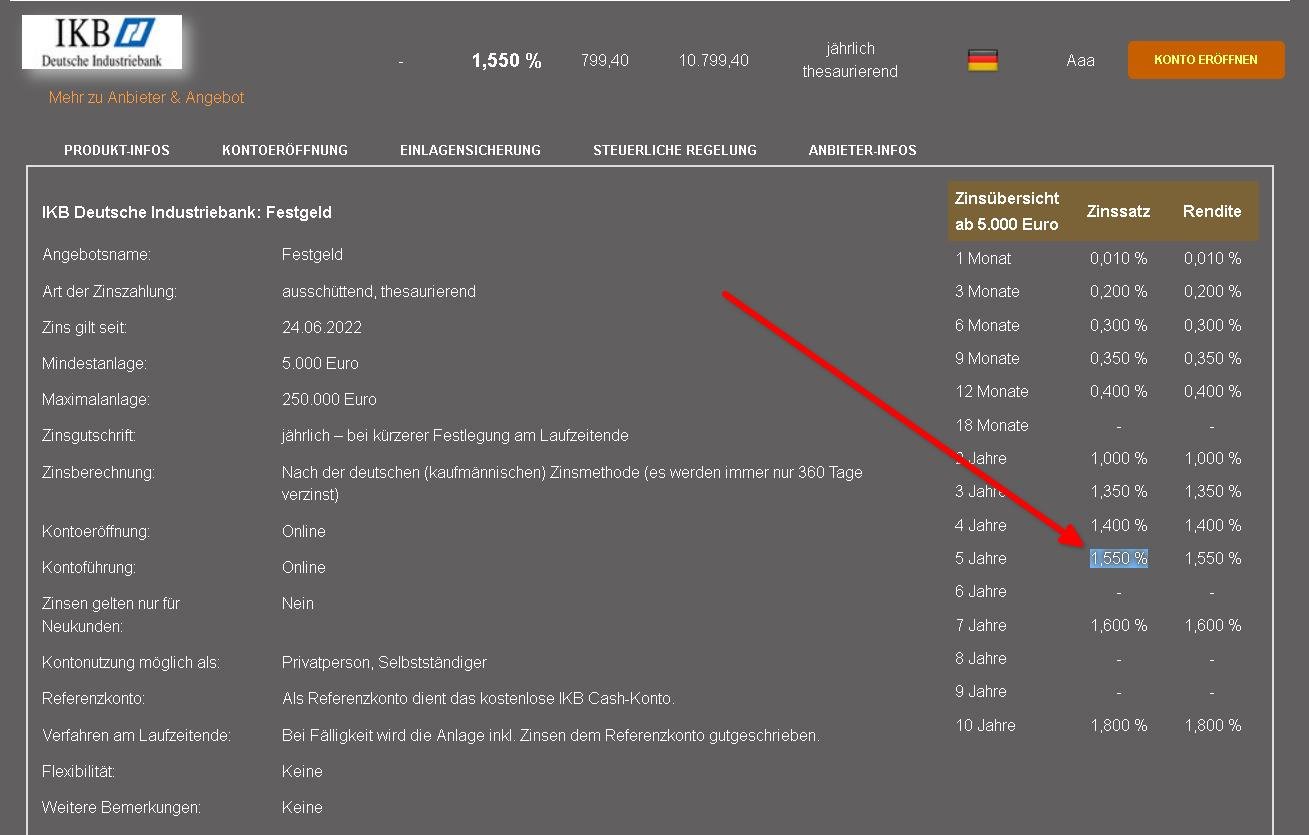
Task: Click the '12 Monate' row label
Action: point(992,392)
